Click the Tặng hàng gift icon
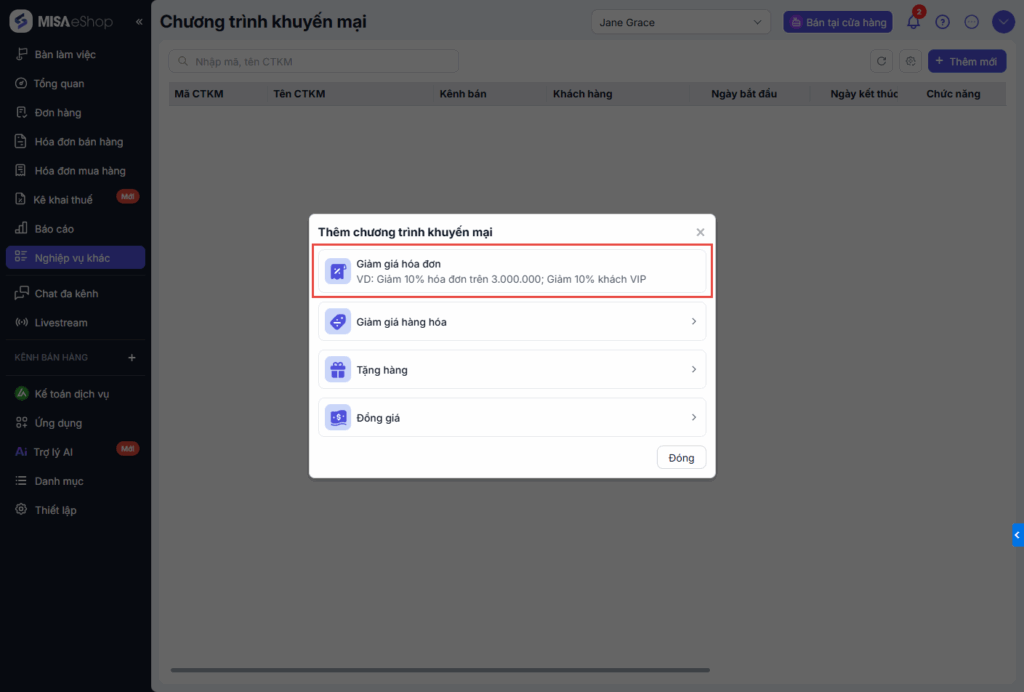 tap(338, 370)
